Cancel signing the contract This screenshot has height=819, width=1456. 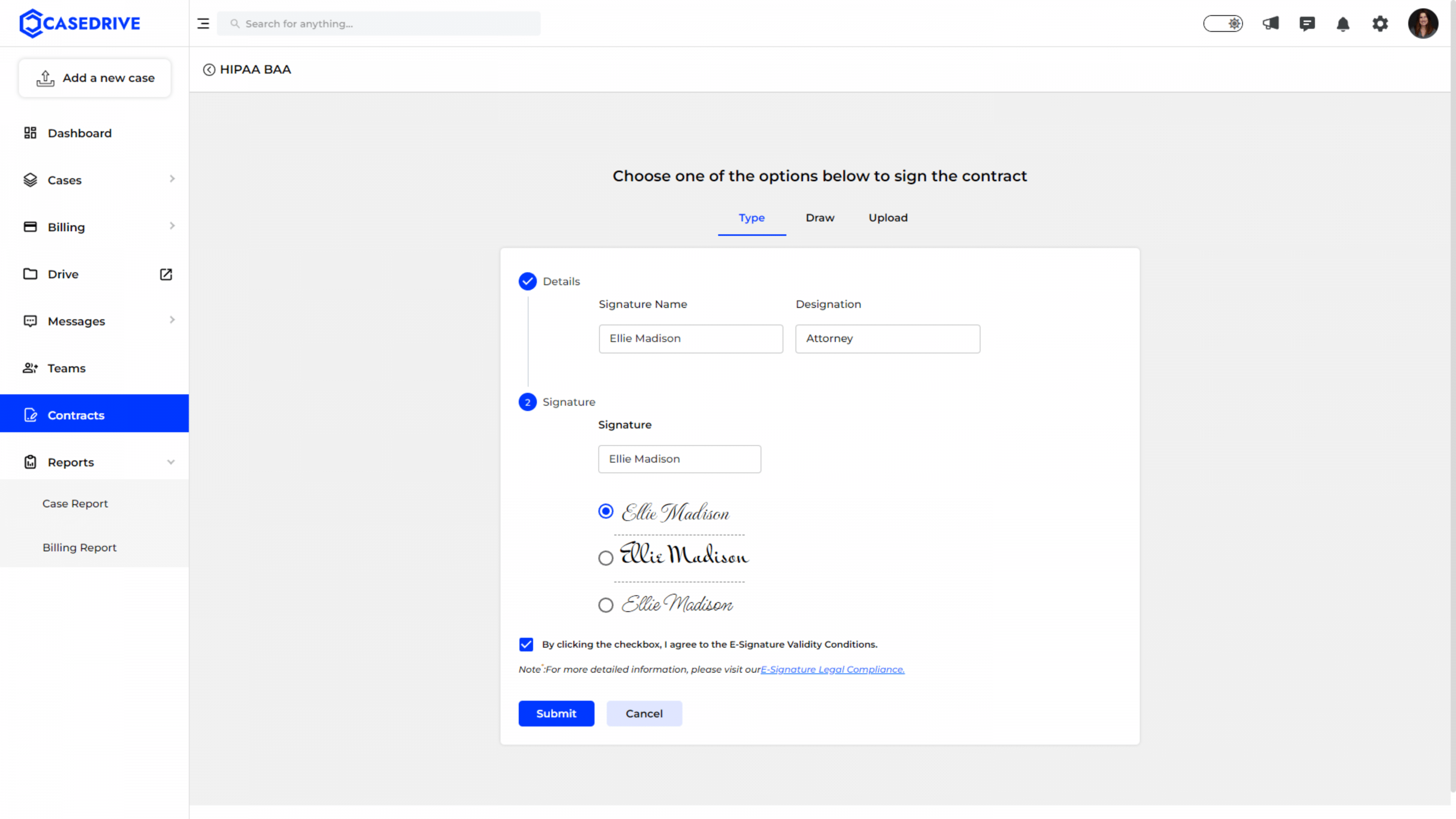tap(645, 713)
